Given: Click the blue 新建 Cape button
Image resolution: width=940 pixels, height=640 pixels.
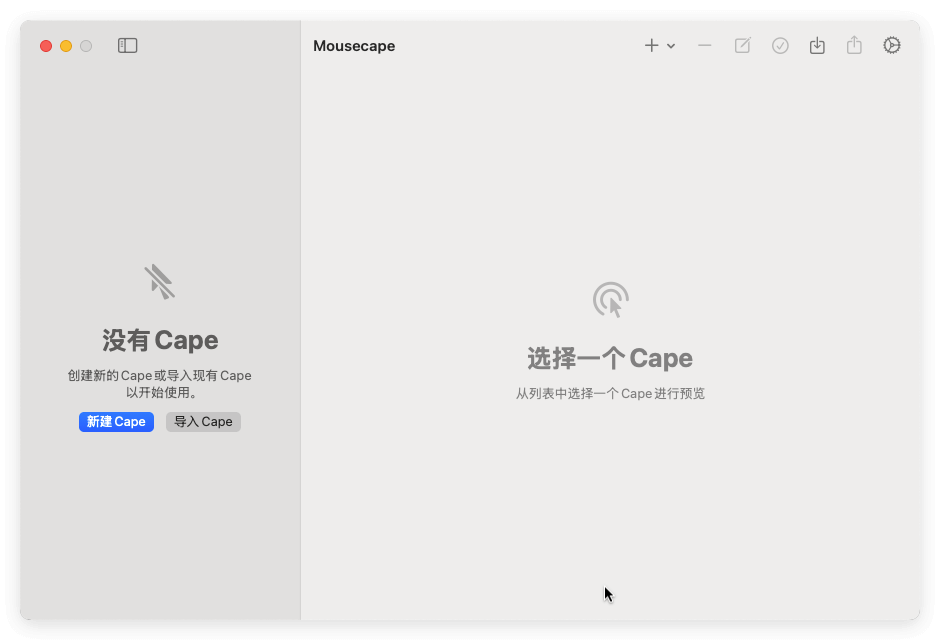Looking at the screenshot, I should coord(116,422).
